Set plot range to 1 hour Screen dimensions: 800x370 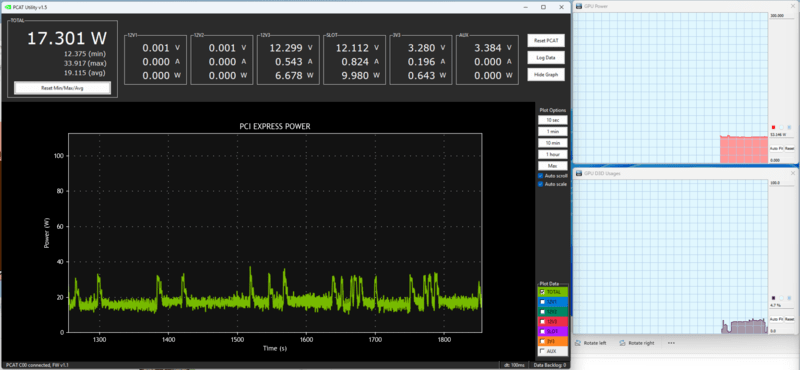point(553,154)
